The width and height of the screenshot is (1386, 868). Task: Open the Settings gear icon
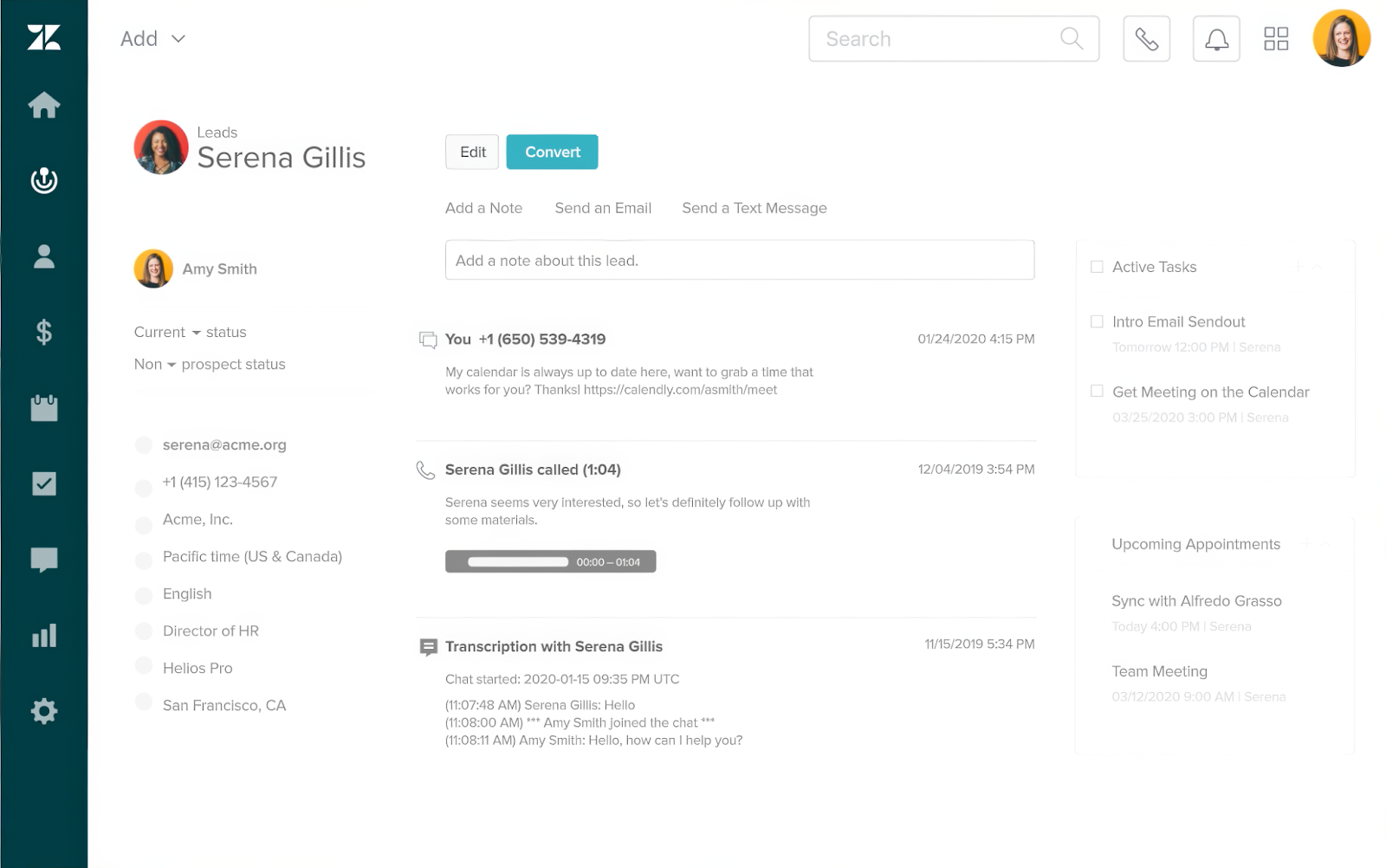(x=43, y=711)
